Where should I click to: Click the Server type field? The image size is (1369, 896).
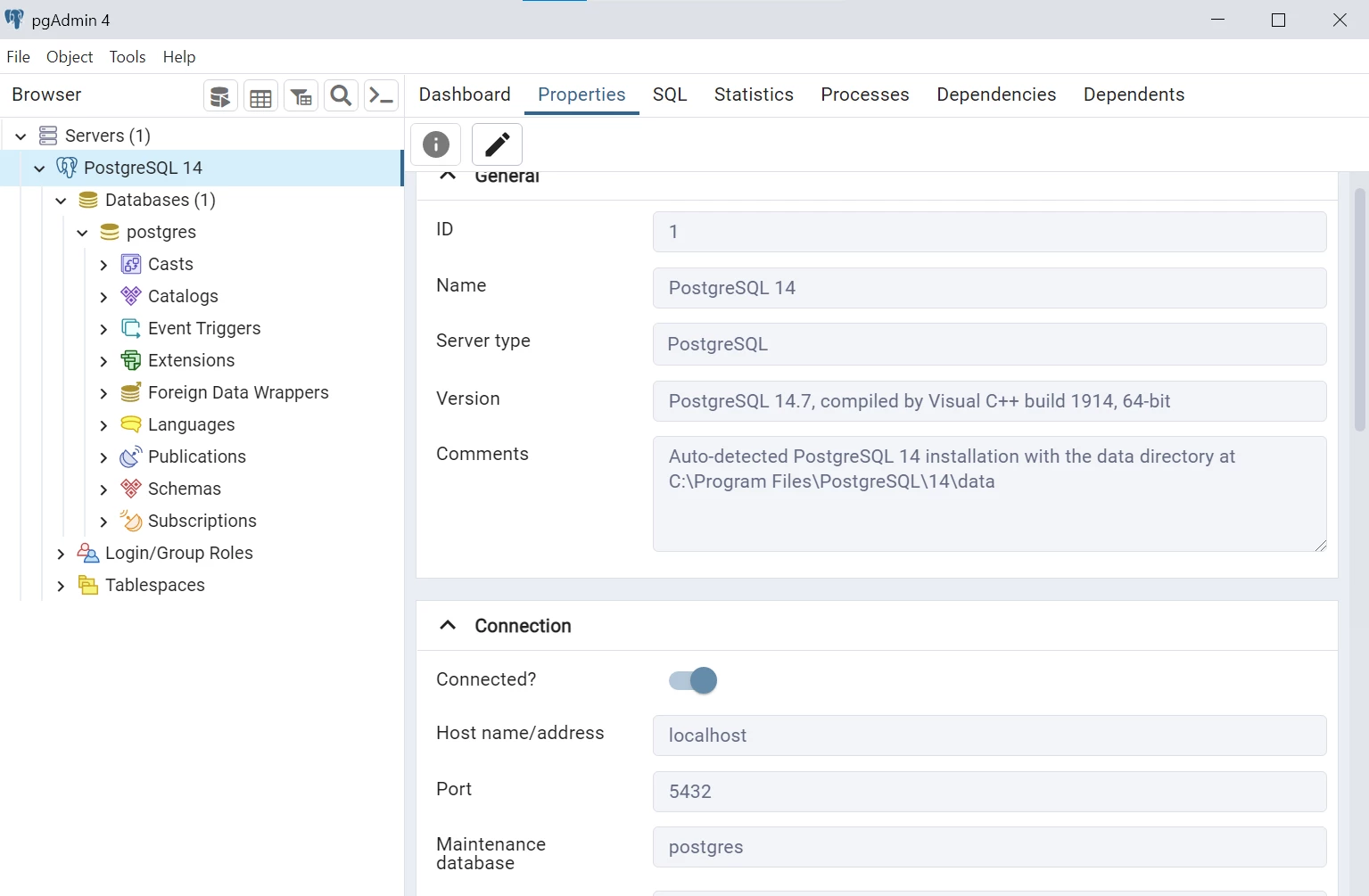(x=989, y=344)
